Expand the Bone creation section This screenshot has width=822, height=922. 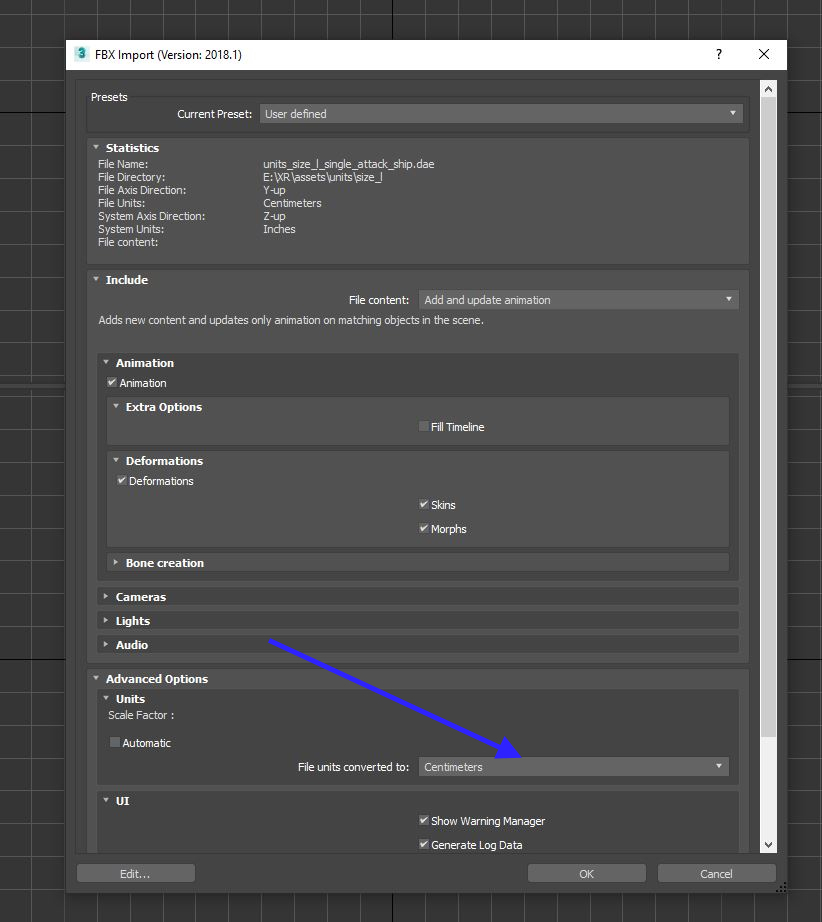pyautogui.click(x=165, y=563)
